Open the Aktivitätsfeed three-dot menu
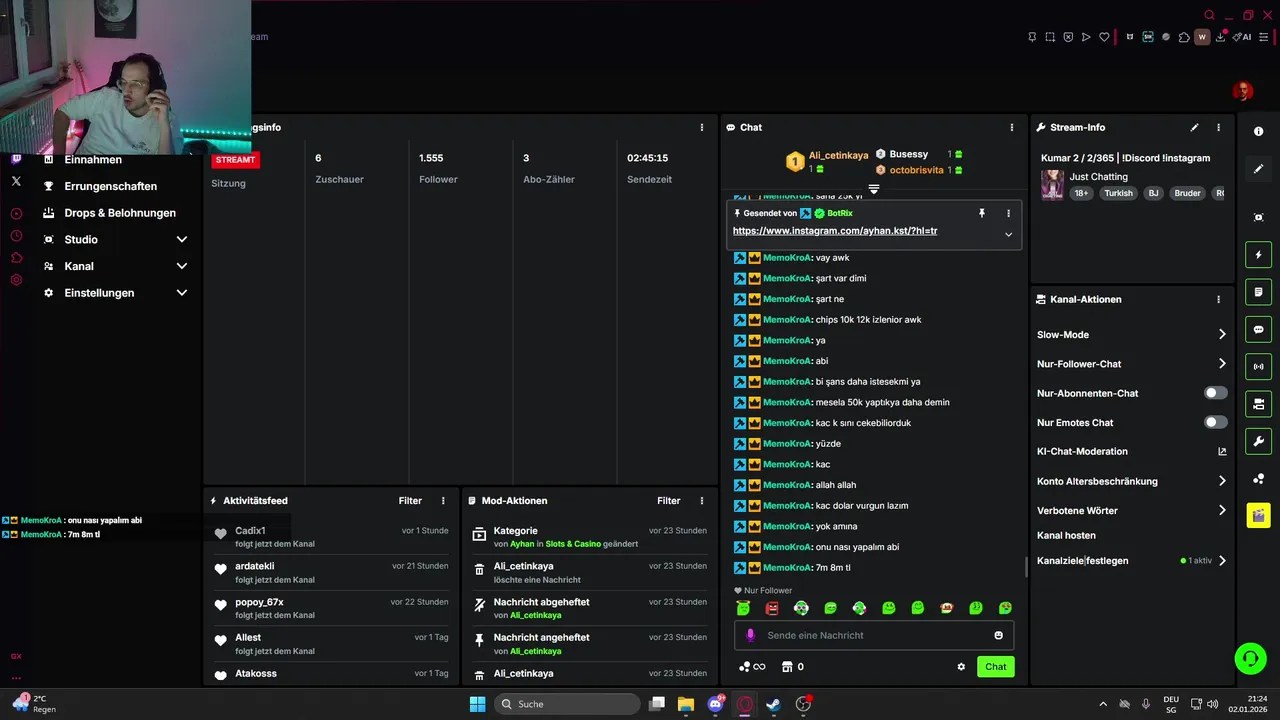Screen dimensions: 1280x720 [443, 501]
